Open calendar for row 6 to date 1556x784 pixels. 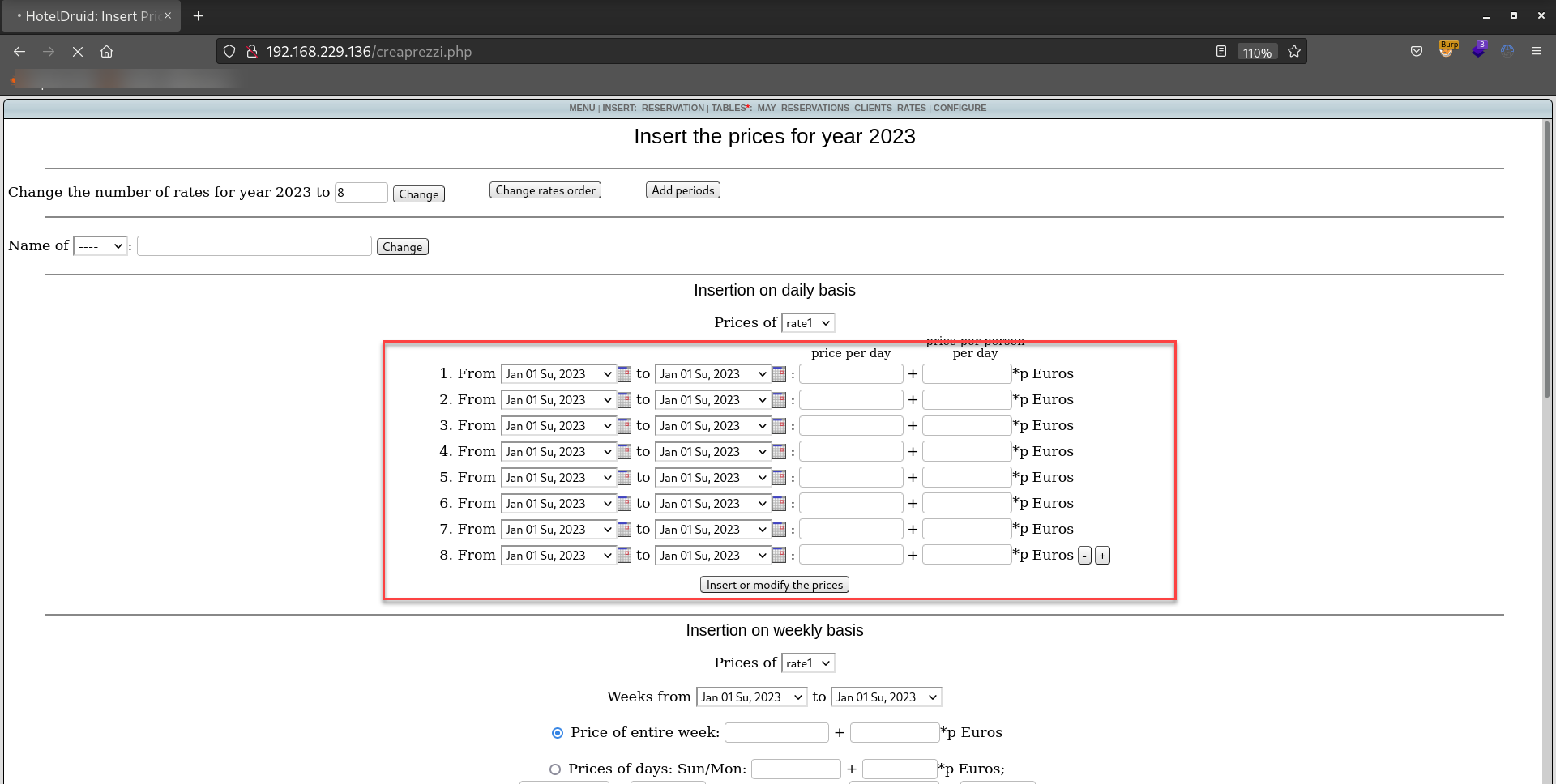(779, 504)
